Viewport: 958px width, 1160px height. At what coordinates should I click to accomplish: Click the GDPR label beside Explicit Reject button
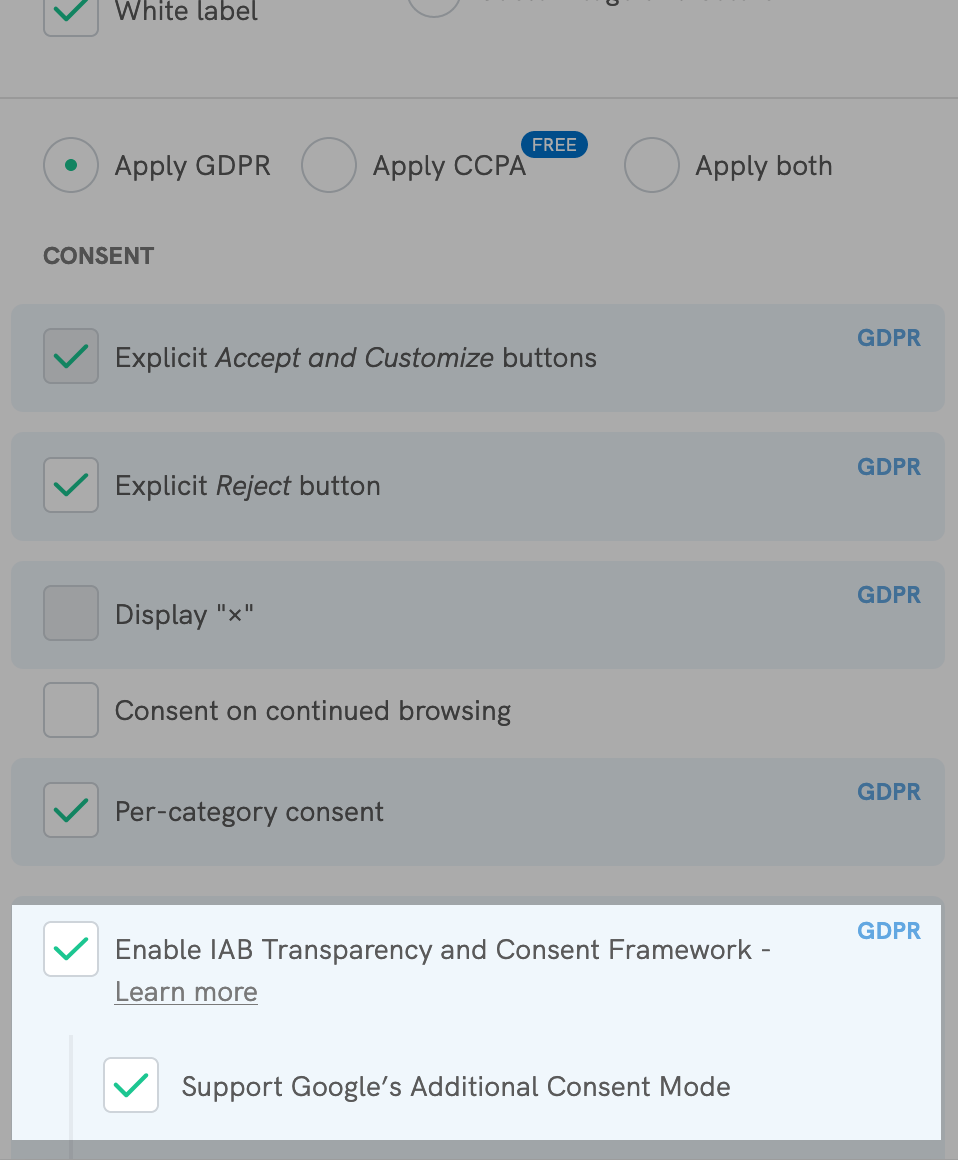(x=888, y=466)
